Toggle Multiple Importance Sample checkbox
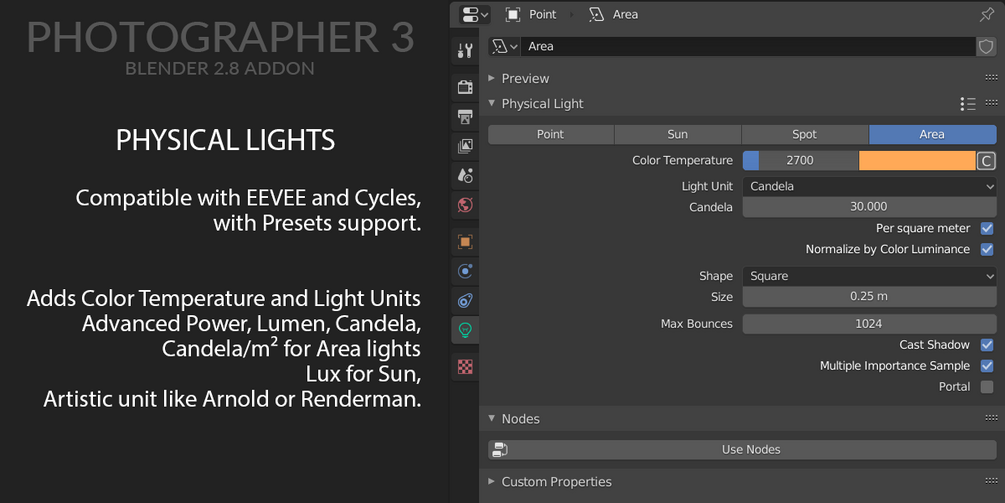The height and width of the screenshot is (503, 1005). tap(987, 366)
